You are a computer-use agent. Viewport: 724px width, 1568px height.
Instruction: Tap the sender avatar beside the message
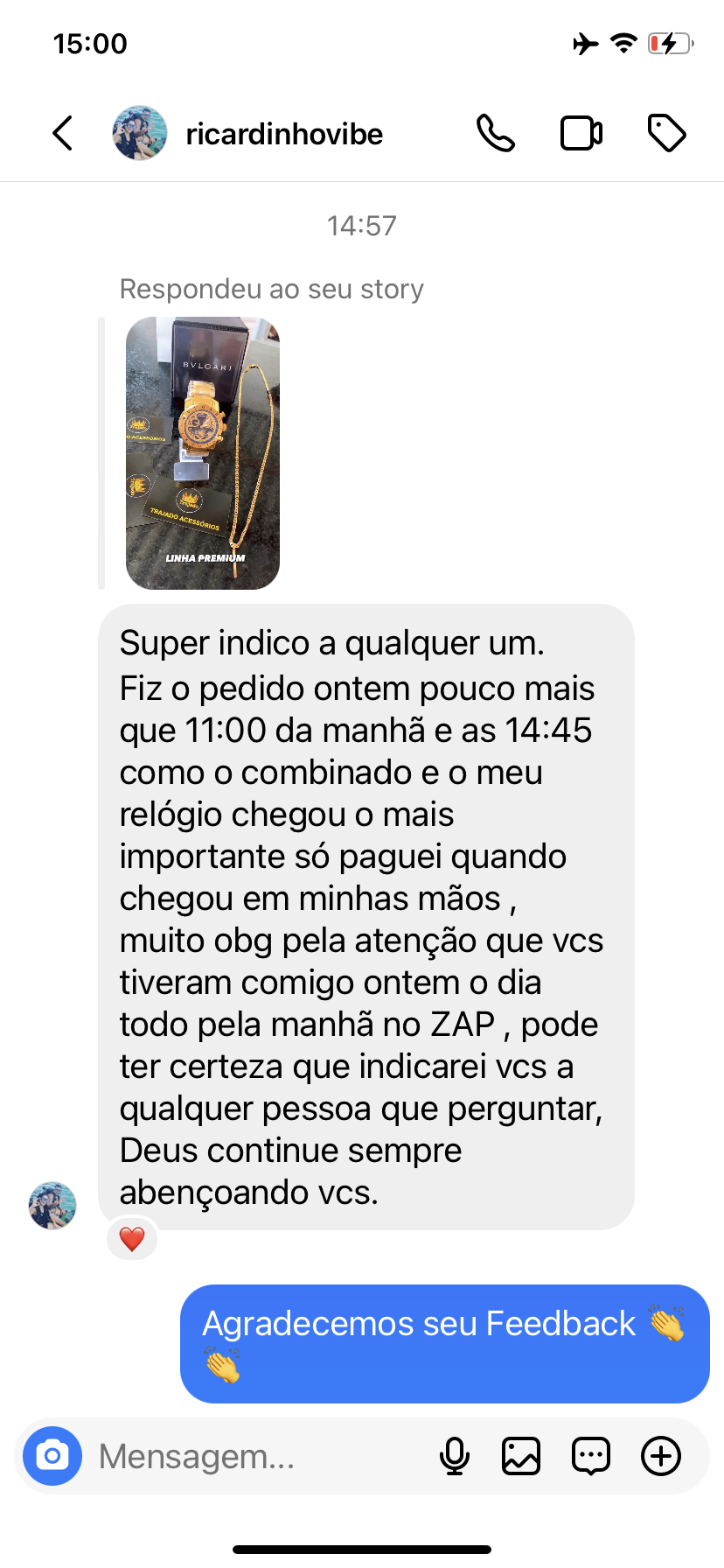[x=52, y=1205]
